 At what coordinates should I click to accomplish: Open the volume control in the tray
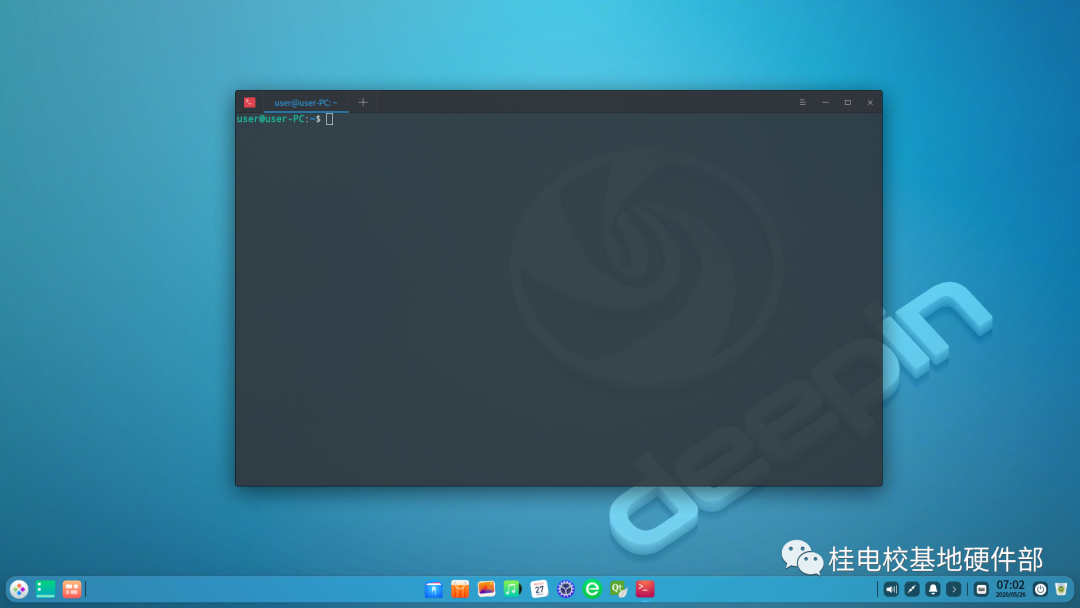[x=891, y=589]
